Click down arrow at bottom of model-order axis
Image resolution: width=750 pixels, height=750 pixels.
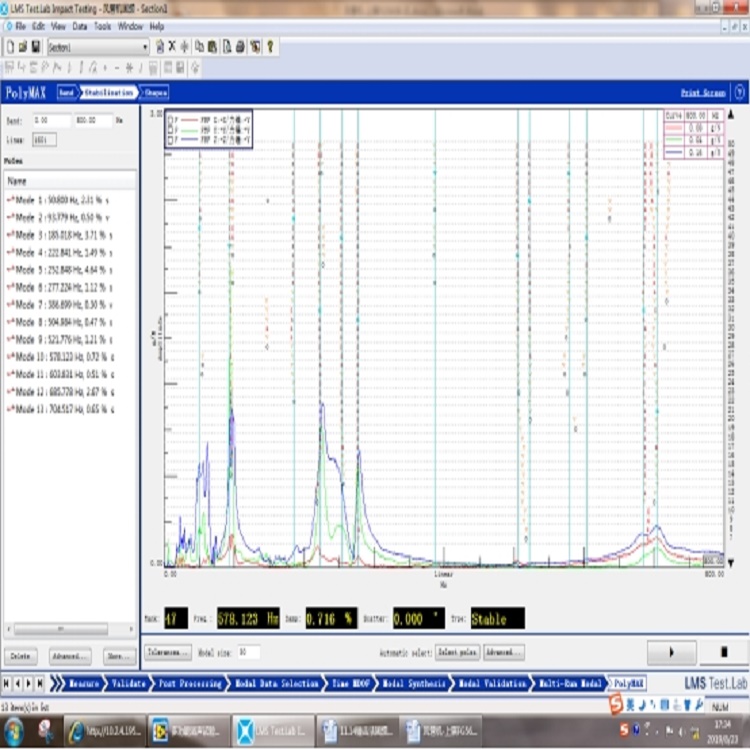click(x=731, y=563)
